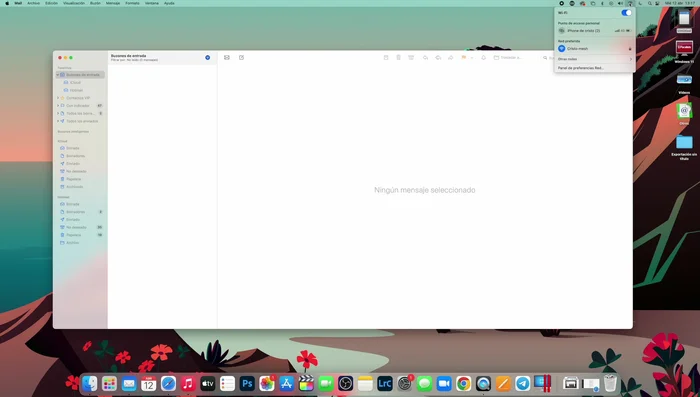The height and width of the screenshot is (397, 700).
Task: Click the search field in the Mail toolbar
Action: point(548,58)
